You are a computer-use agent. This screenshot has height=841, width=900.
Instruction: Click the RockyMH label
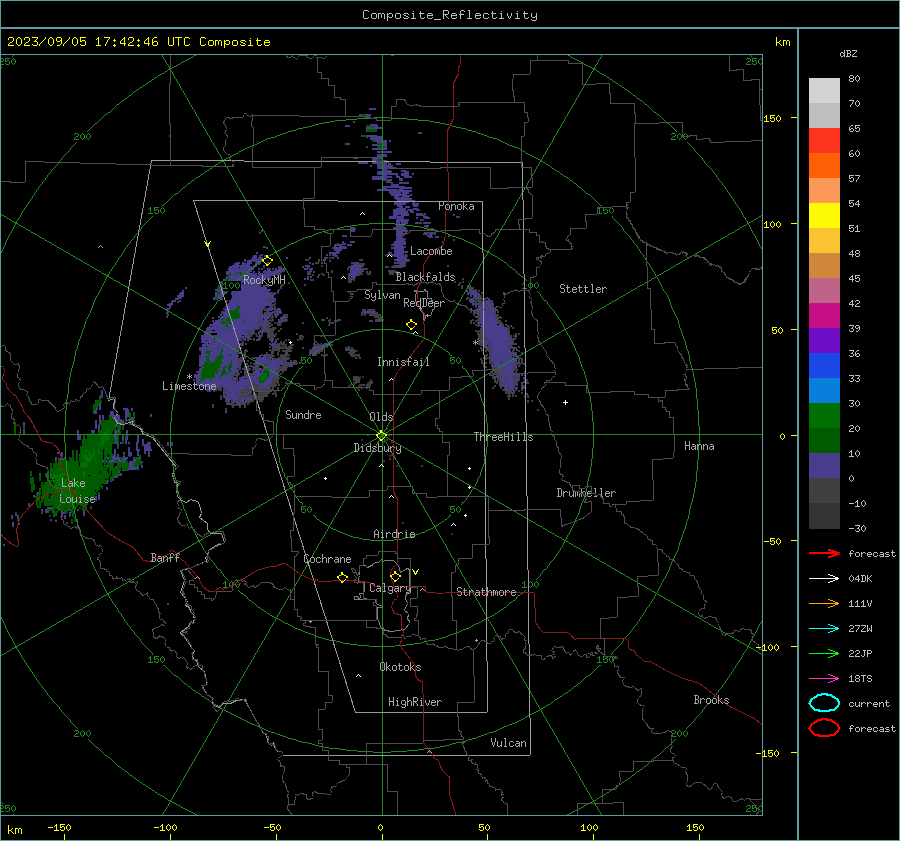pyautogui.click(x=264, y=280)
